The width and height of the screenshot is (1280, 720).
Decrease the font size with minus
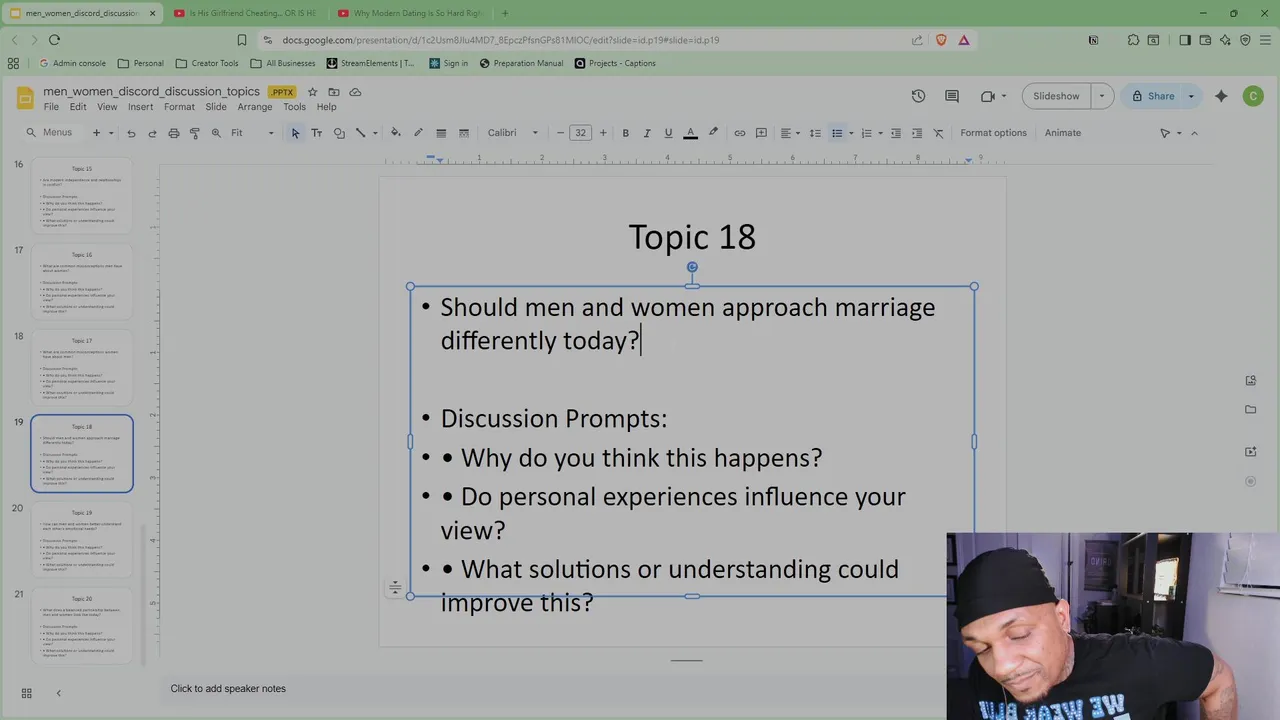pos(560,133)
